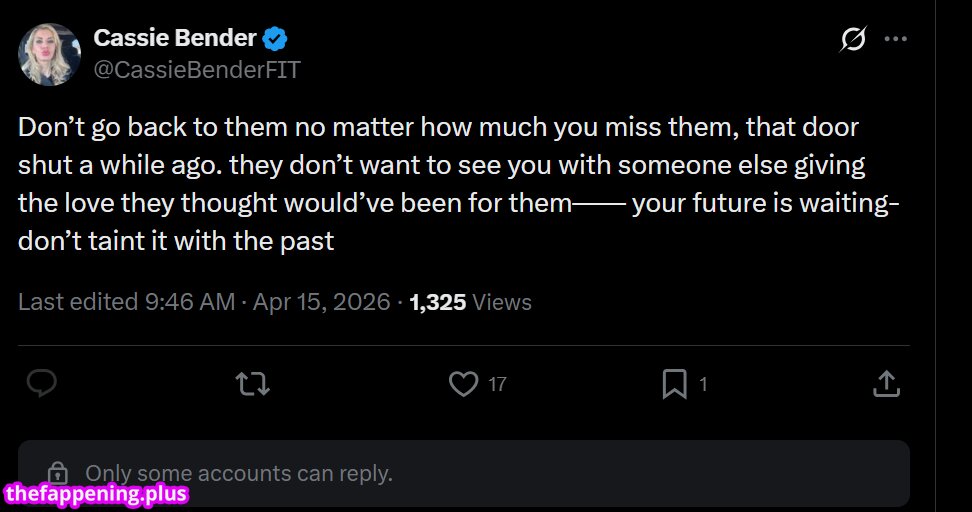972x512 pixels.
Task: Share the post with the upload arrow icon
Action: coord(886,383)
